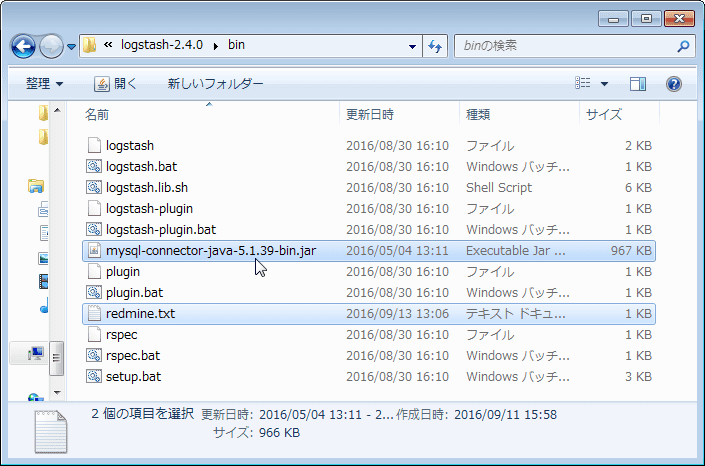Open the 整理 organize menu

click(44, 84)
